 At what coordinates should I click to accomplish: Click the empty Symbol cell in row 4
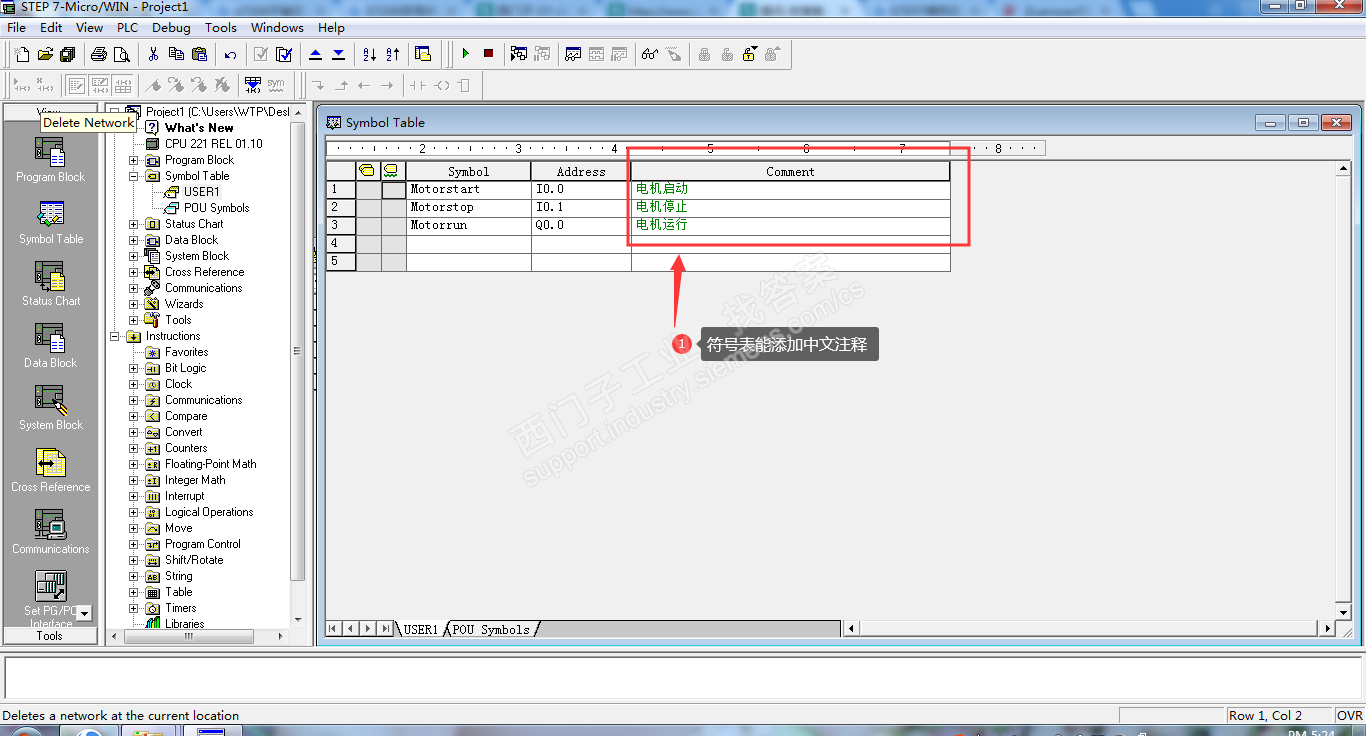pos(468,243)
